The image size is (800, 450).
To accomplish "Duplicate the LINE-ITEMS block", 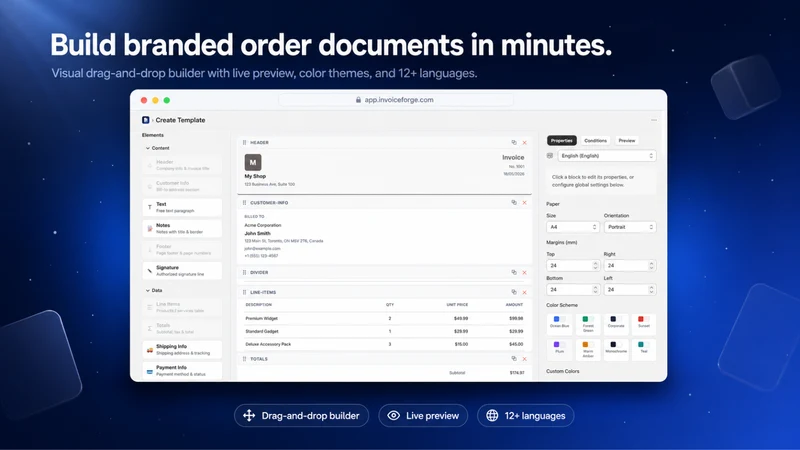I will coord(514,292).
